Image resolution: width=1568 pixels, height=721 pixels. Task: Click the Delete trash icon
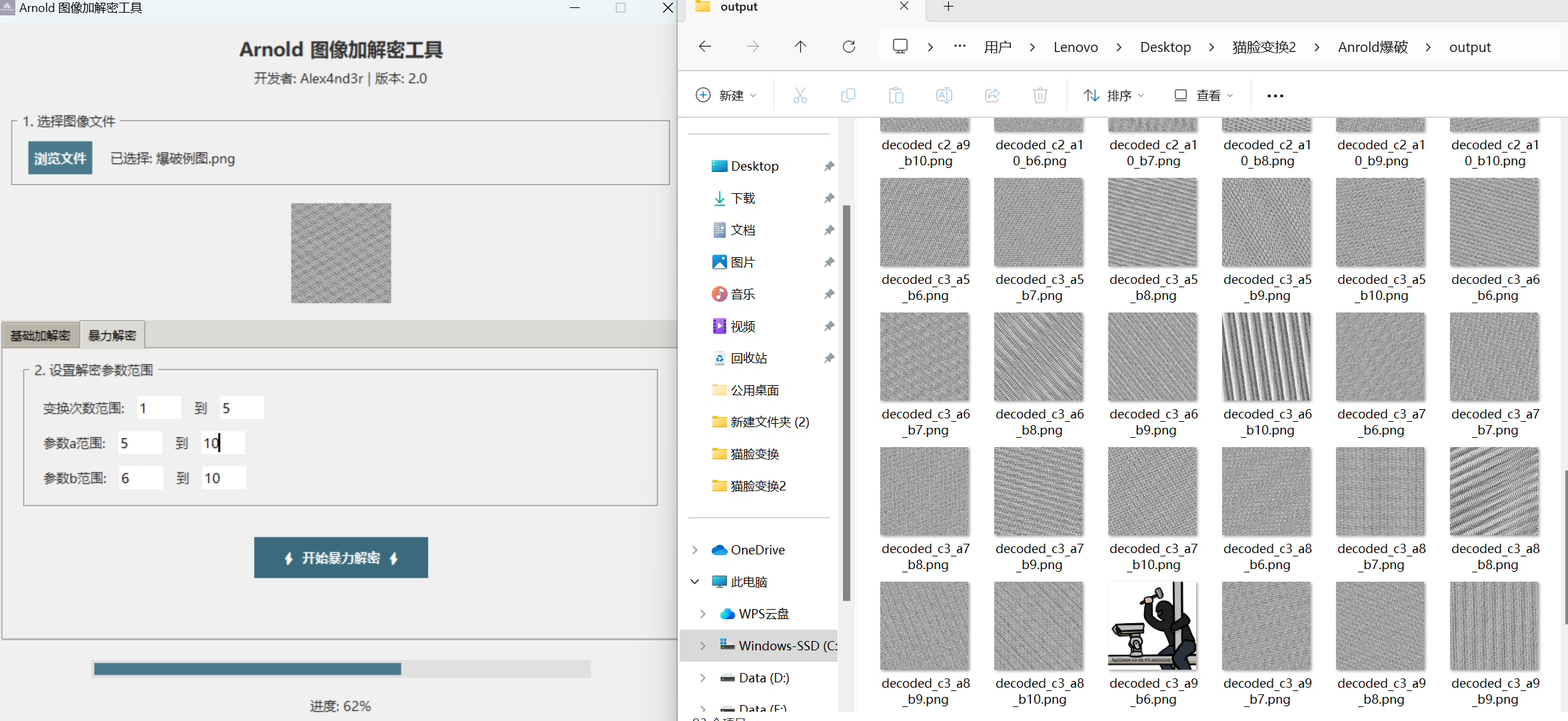tap(1040, 95)
